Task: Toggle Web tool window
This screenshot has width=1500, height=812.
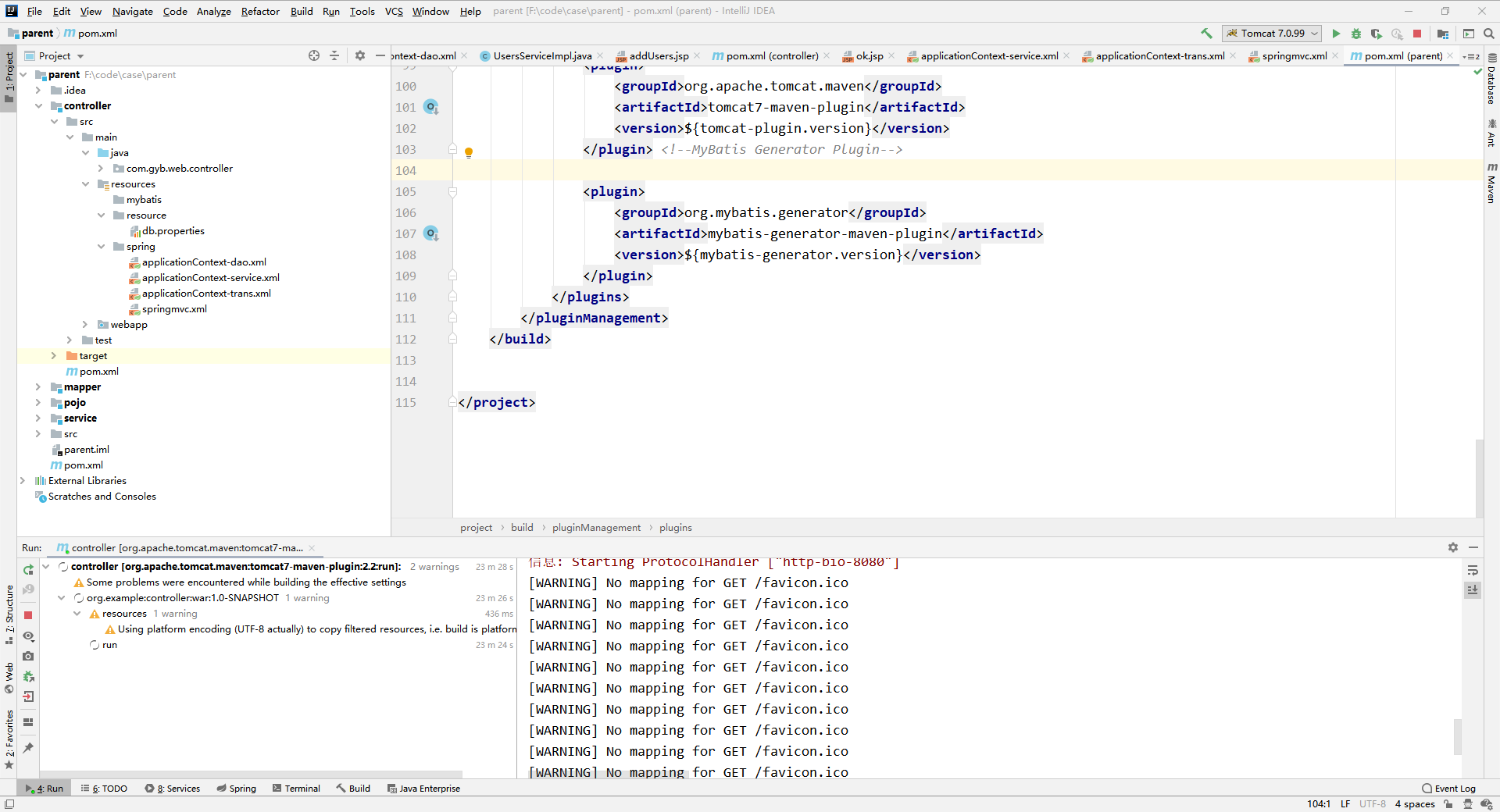Action: click(x=9, y=678)
